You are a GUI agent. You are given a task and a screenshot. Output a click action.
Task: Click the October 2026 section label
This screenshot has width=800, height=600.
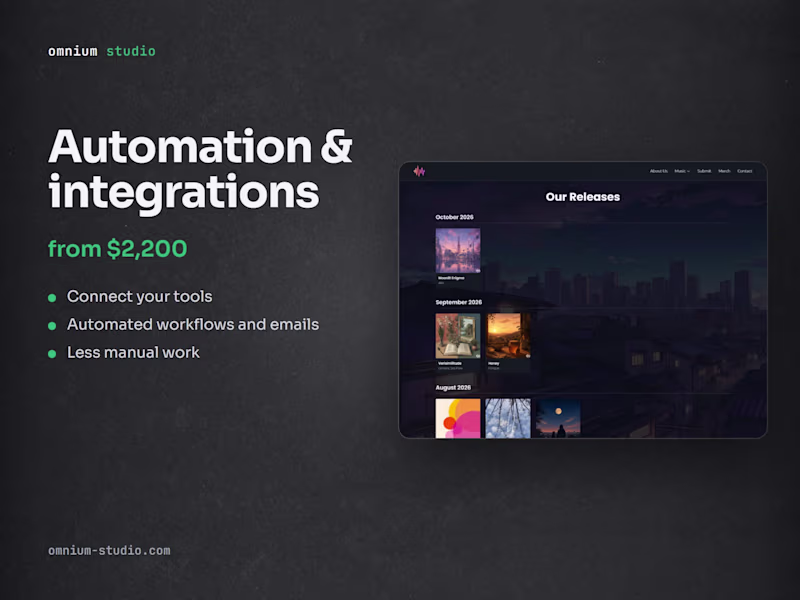pyautogui.click(x=454, y=217)
